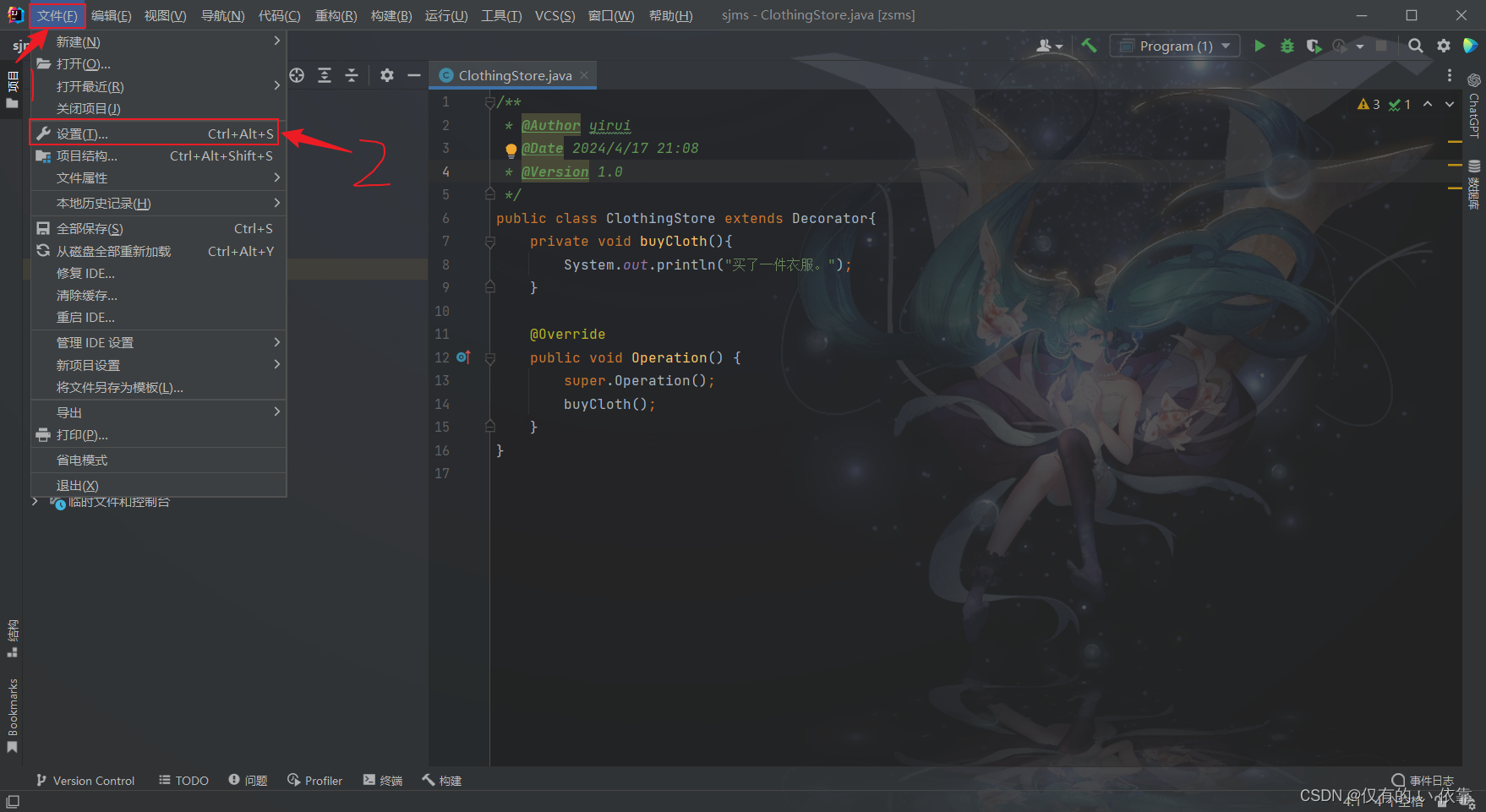
Task: Click the 3 warnings indicator
Action: (x=1368, y=104)
